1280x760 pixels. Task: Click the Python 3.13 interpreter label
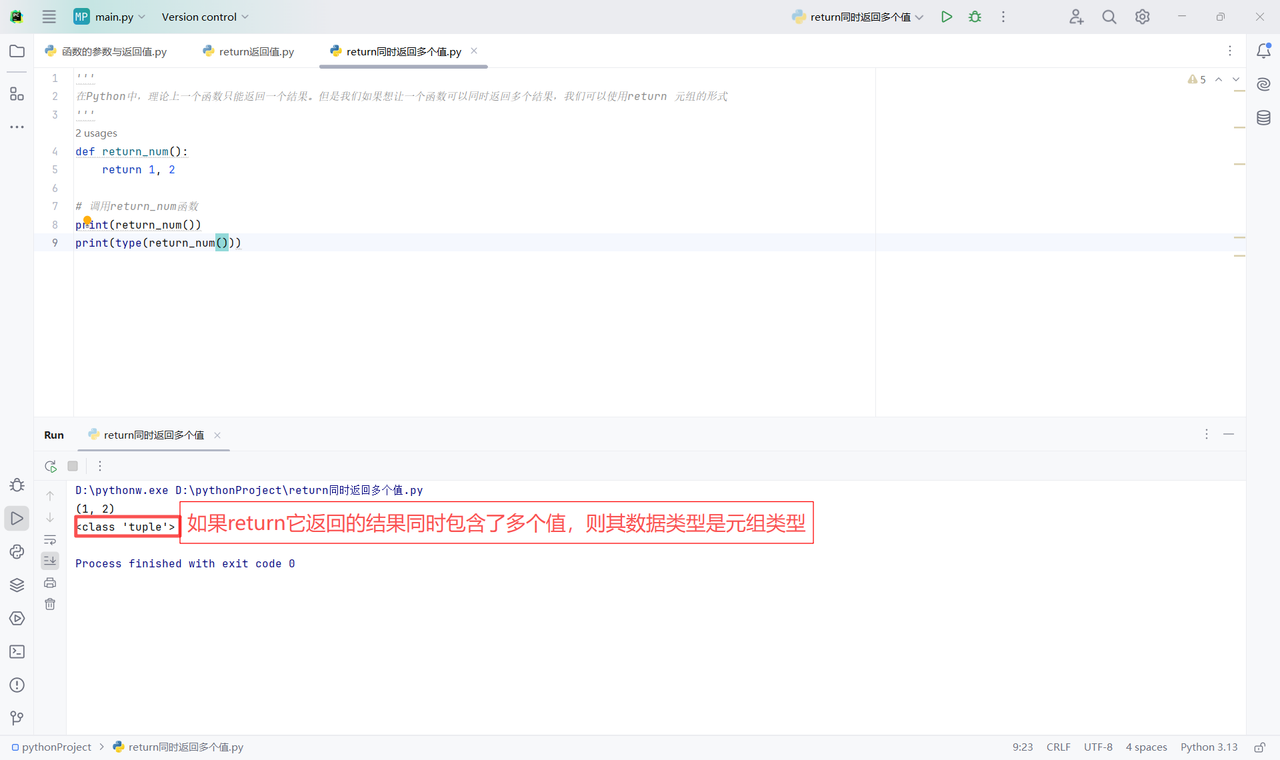[x=1209, y=746]
